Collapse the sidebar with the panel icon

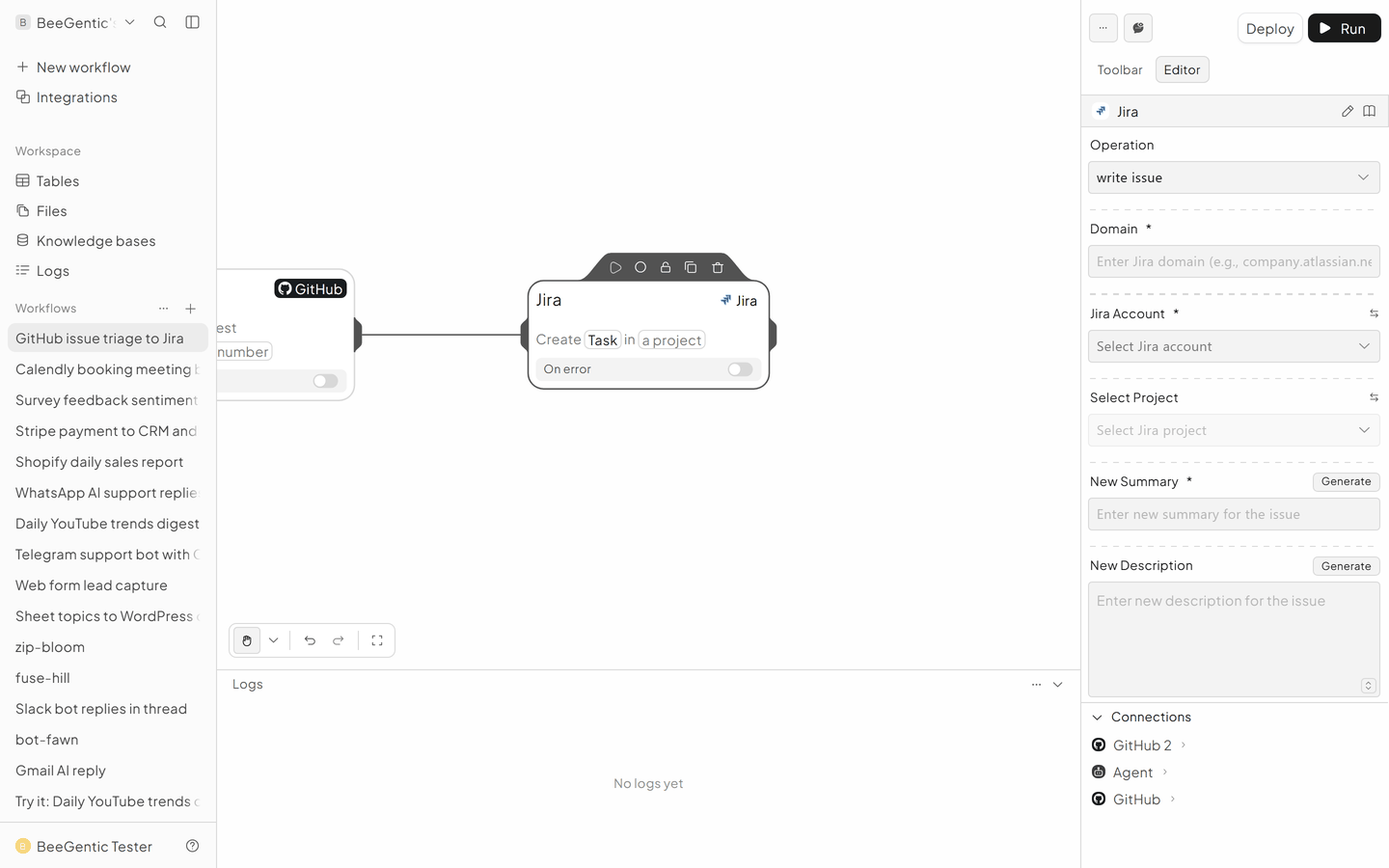(x=193, y=22)
